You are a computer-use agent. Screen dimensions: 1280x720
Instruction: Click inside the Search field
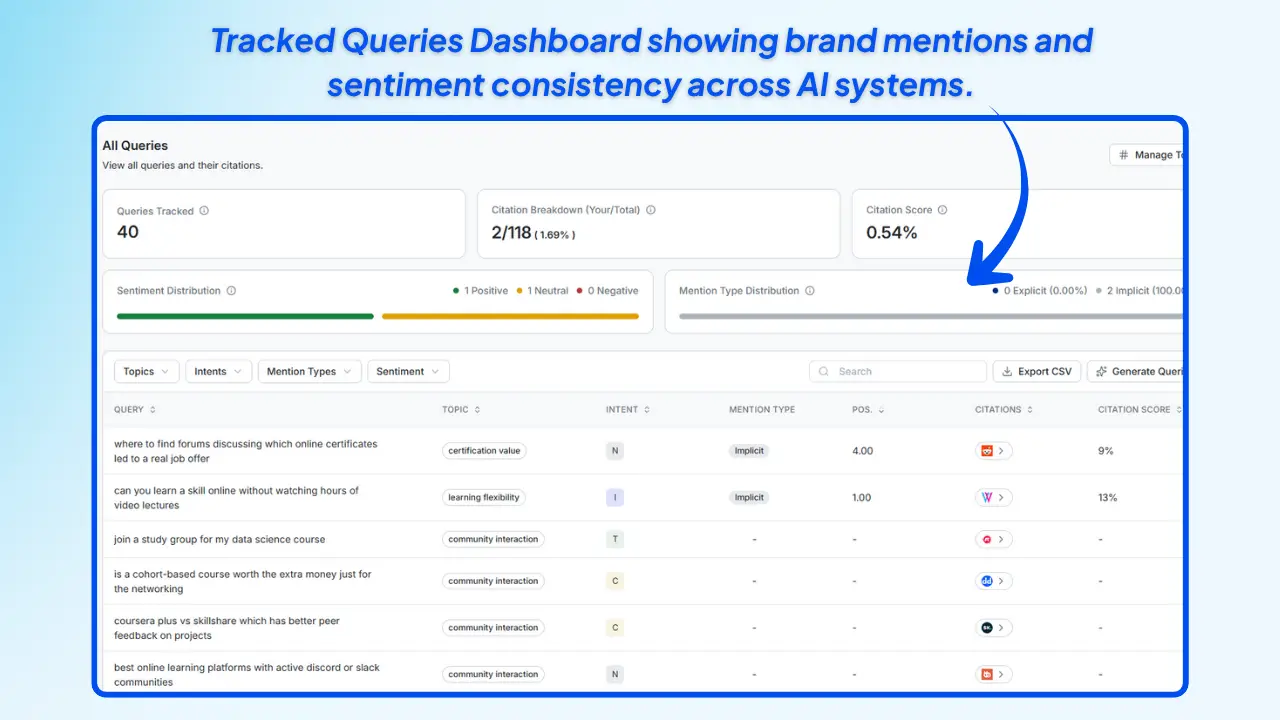(x=897, y=371)
